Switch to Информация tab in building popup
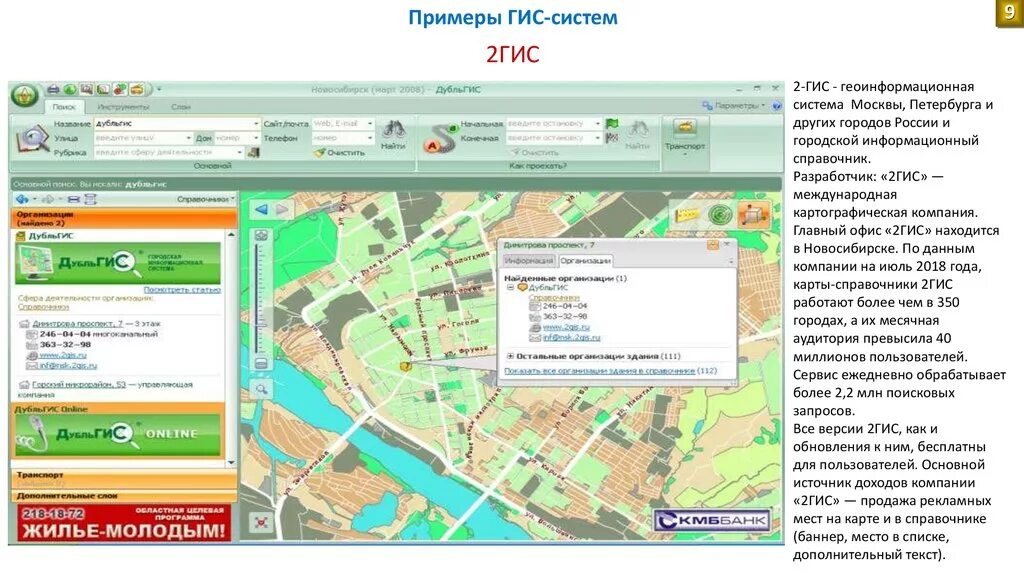This screenshot has width=1024, height=574. click(528, 261)
